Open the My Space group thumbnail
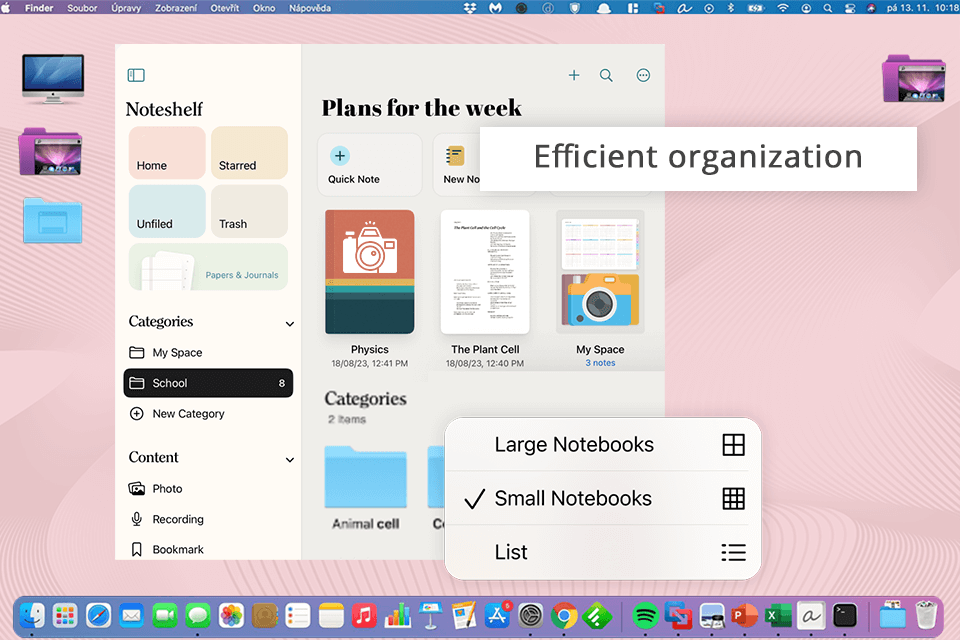 pos(600,272)
